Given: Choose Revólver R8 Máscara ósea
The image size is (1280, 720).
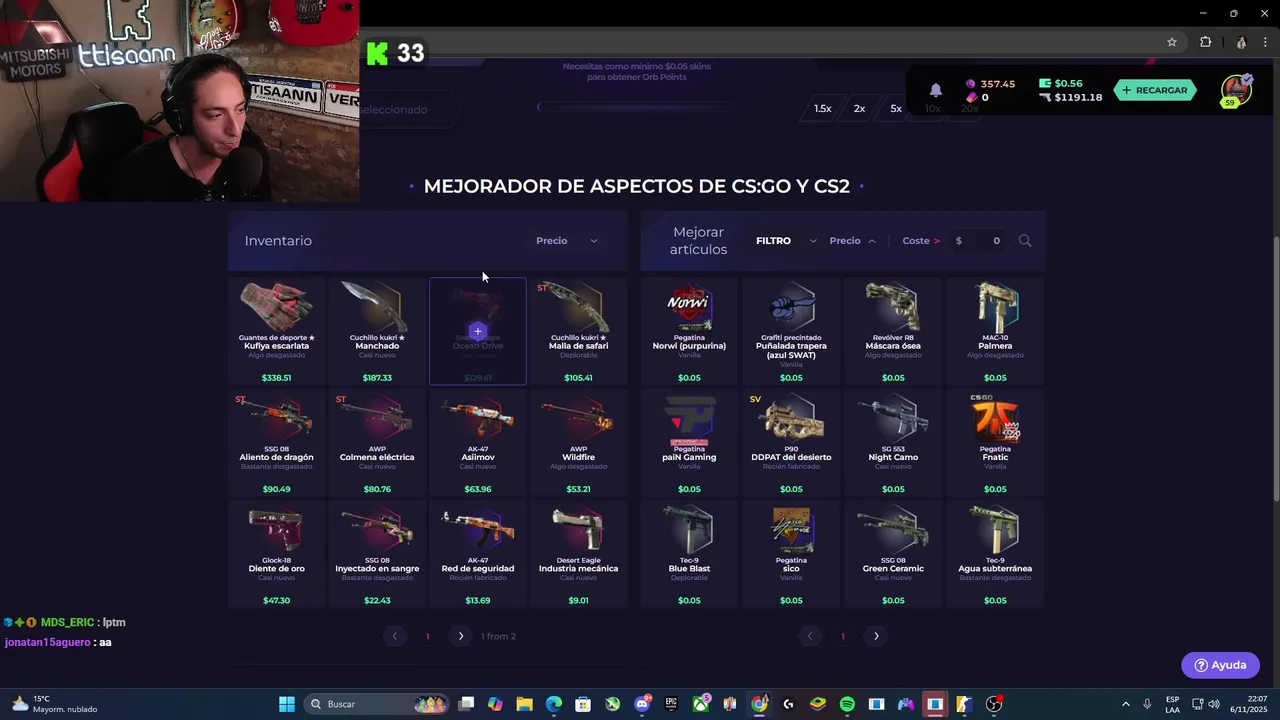Looking at the screenshot, I should (893, 331).
